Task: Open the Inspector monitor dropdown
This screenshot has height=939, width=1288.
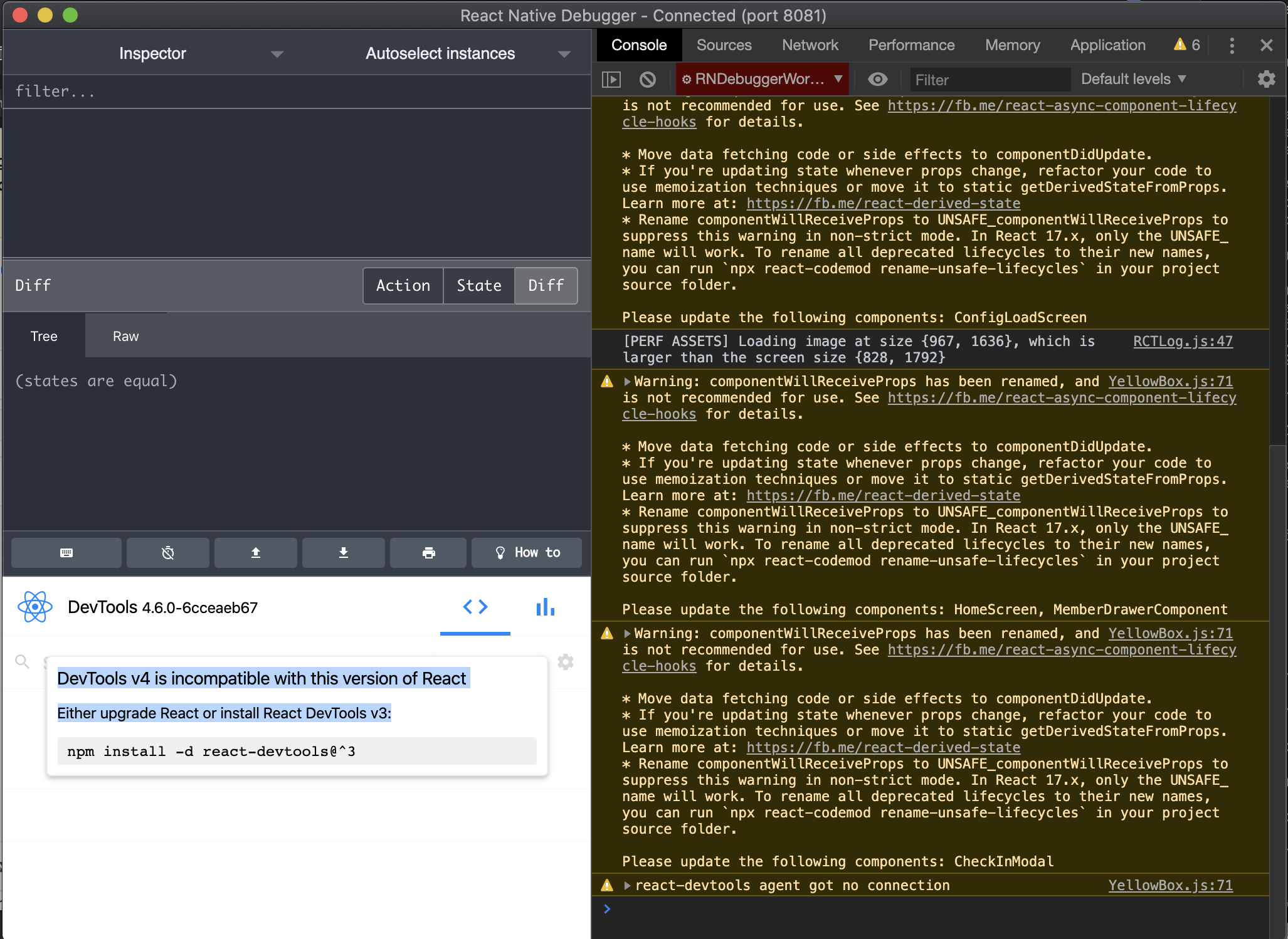Action: [152, 54]
